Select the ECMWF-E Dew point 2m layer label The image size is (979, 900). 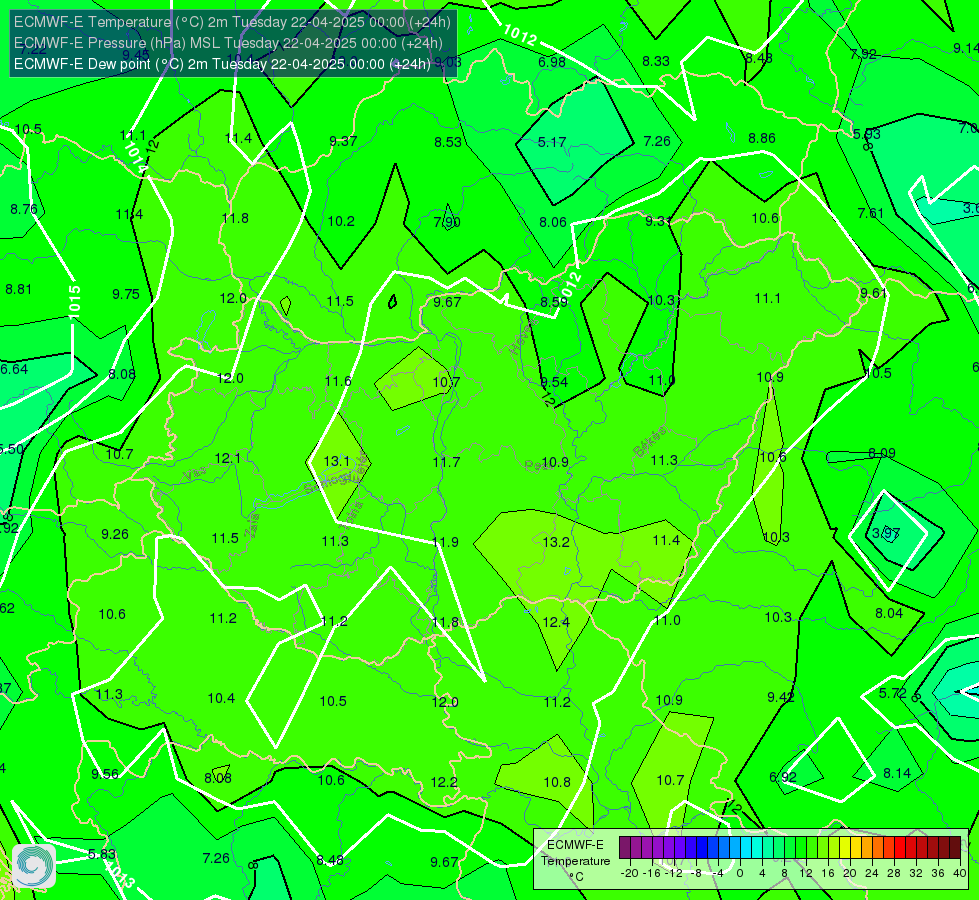tap(222, 64)
